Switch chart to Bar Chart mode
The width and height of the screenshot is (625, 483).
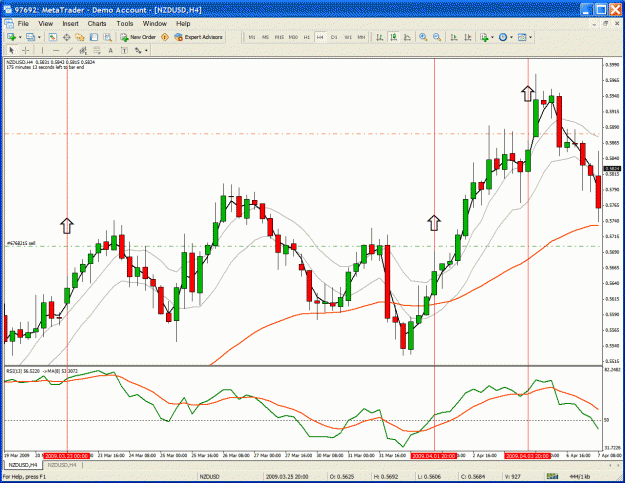pyautogui.click(x=379, y=37)
